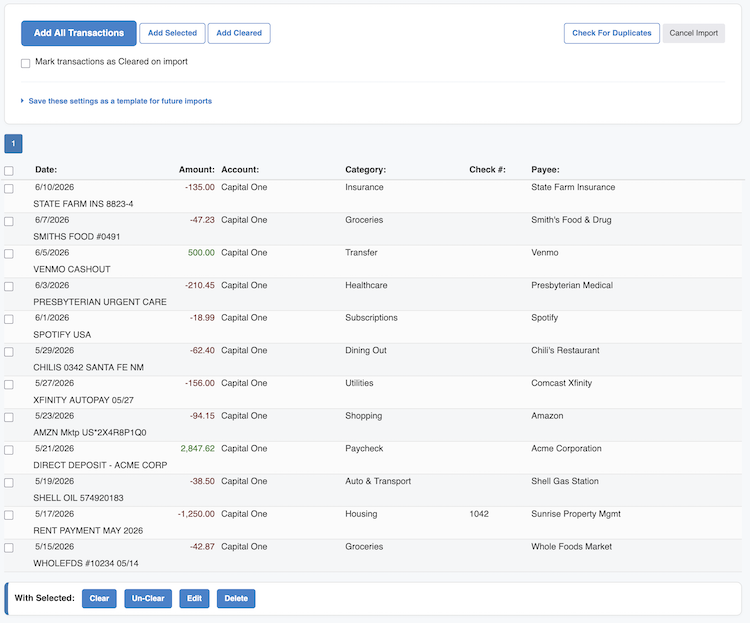Click the AMZN Mktp US*2X4R8P1Q0 memo
750x623 pixels.
click(x=90, y=433)
